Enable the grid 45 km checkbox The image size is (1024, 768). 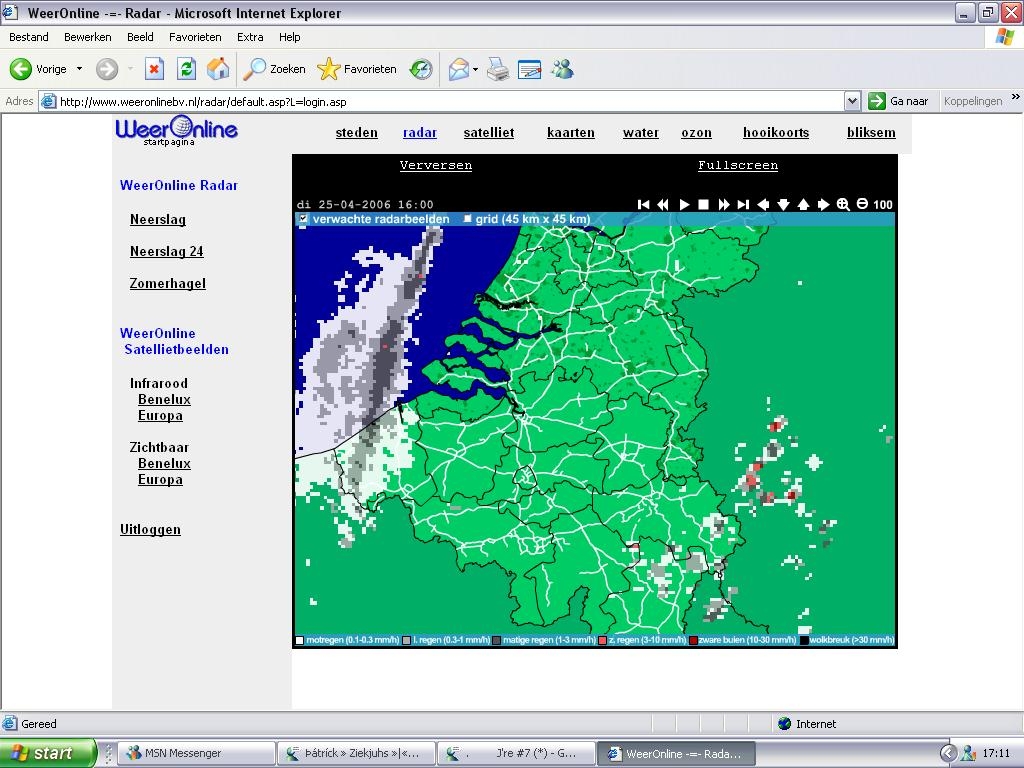[467, 219]
